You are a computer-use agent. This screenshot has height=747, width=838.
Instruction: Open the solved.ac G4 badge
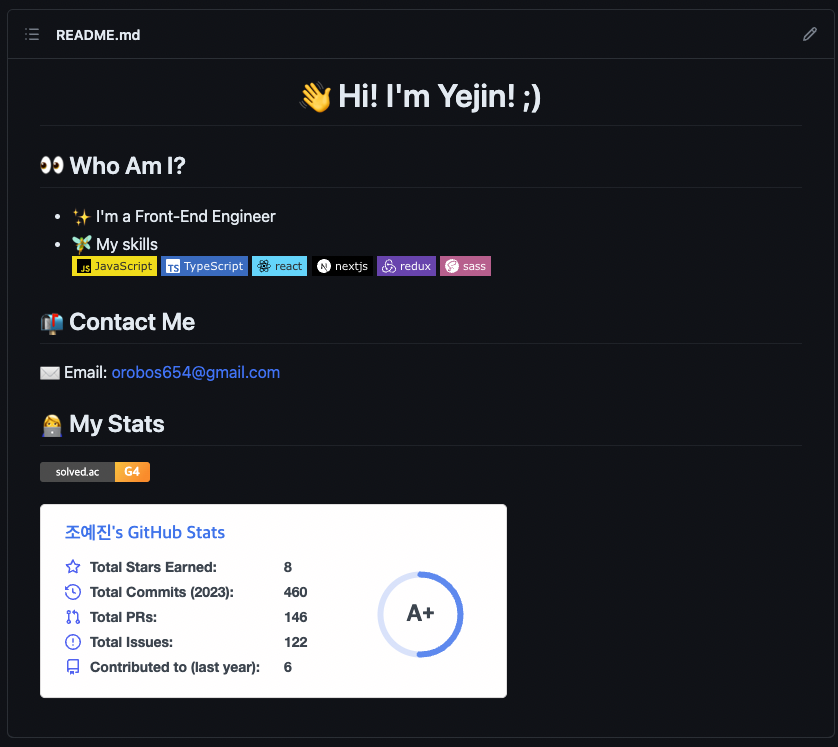click(x=95, y=472)
